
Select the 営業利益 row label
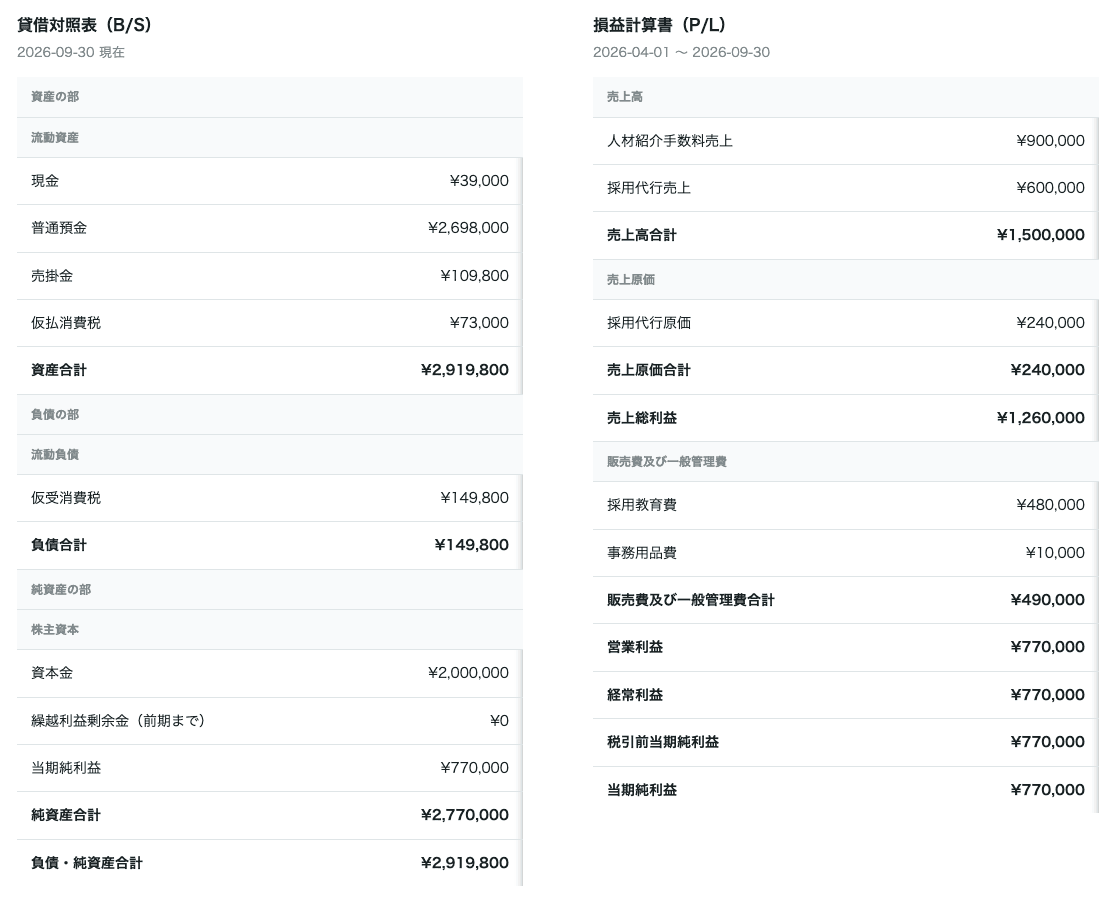pos(635,647)
